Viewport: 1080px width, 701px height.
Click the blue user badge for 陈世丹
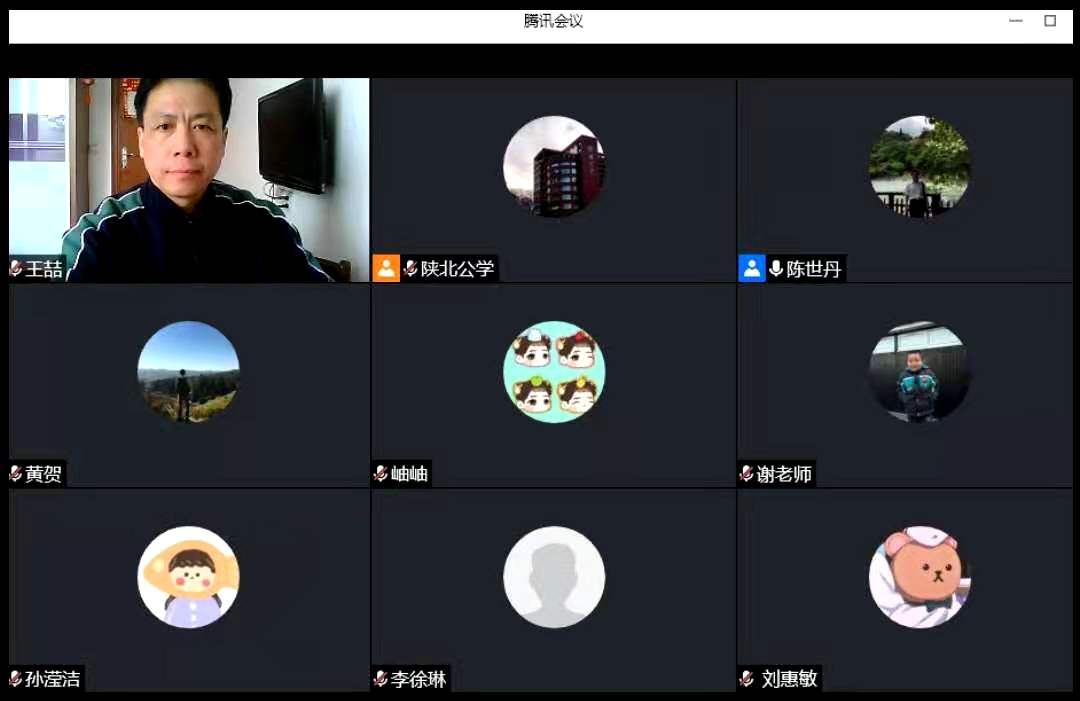[751, 269]
